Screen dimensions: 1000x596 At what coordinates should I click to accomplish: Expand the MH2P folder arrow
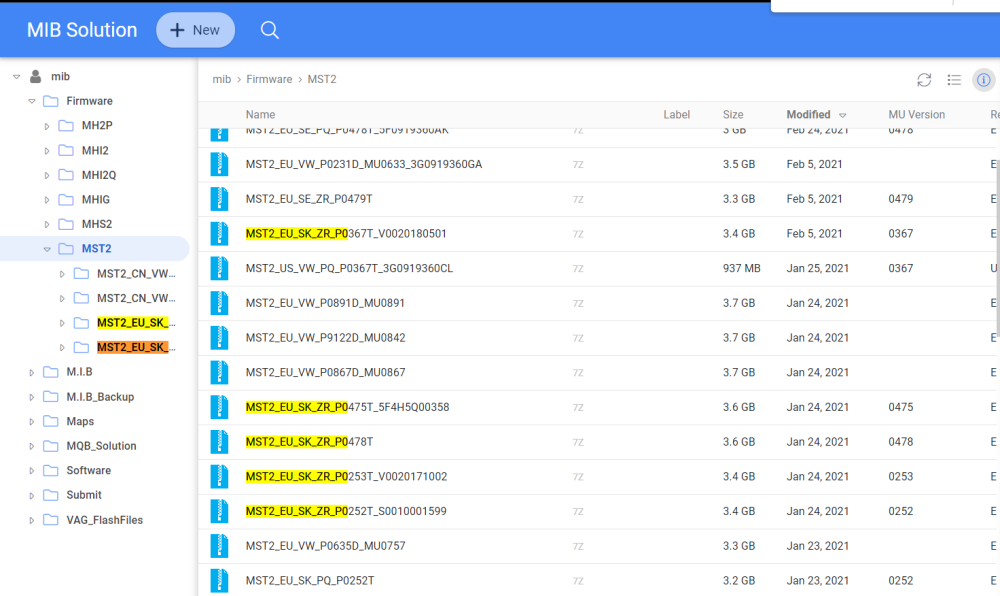pos(47,126)
